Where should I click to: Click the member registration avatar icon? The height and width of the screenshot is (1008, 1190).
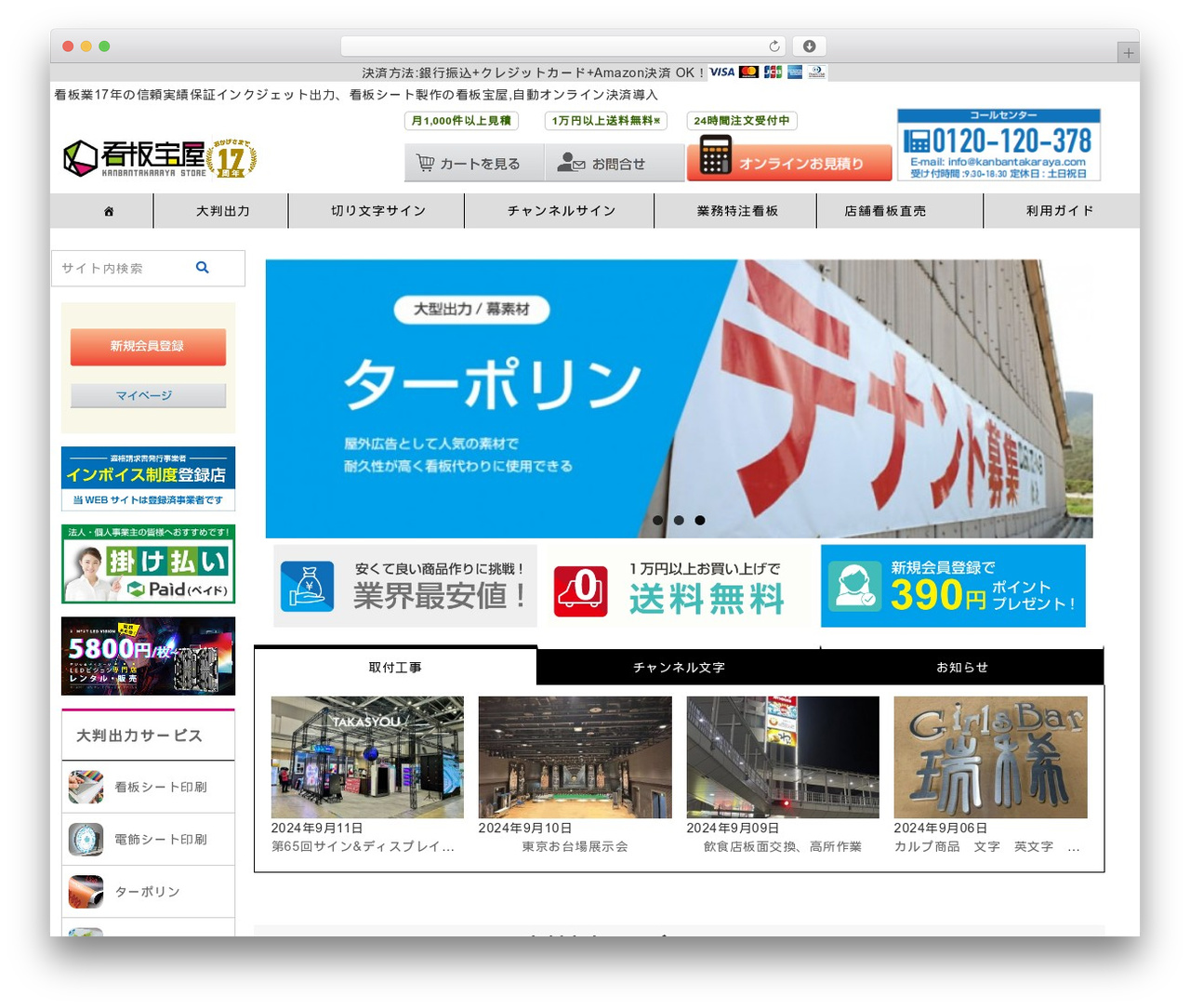point(854,585)
